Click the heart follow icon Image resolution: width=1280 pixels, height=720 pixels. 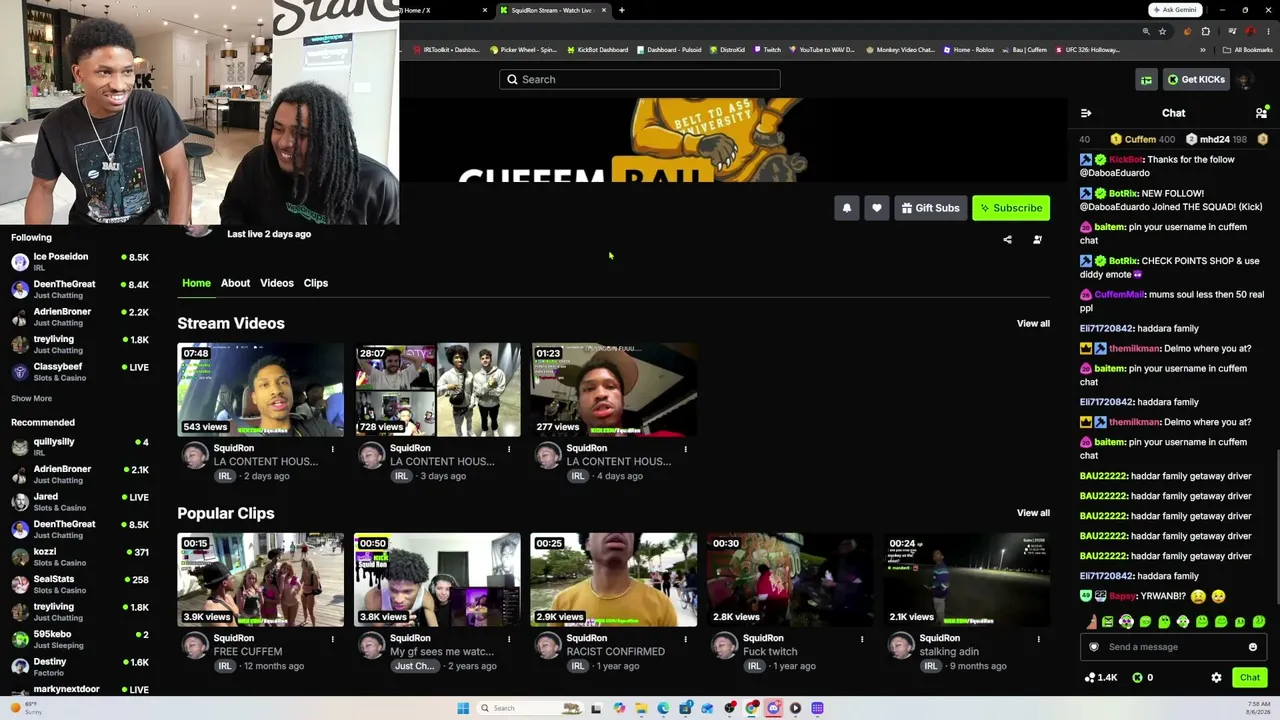[877, 208]
